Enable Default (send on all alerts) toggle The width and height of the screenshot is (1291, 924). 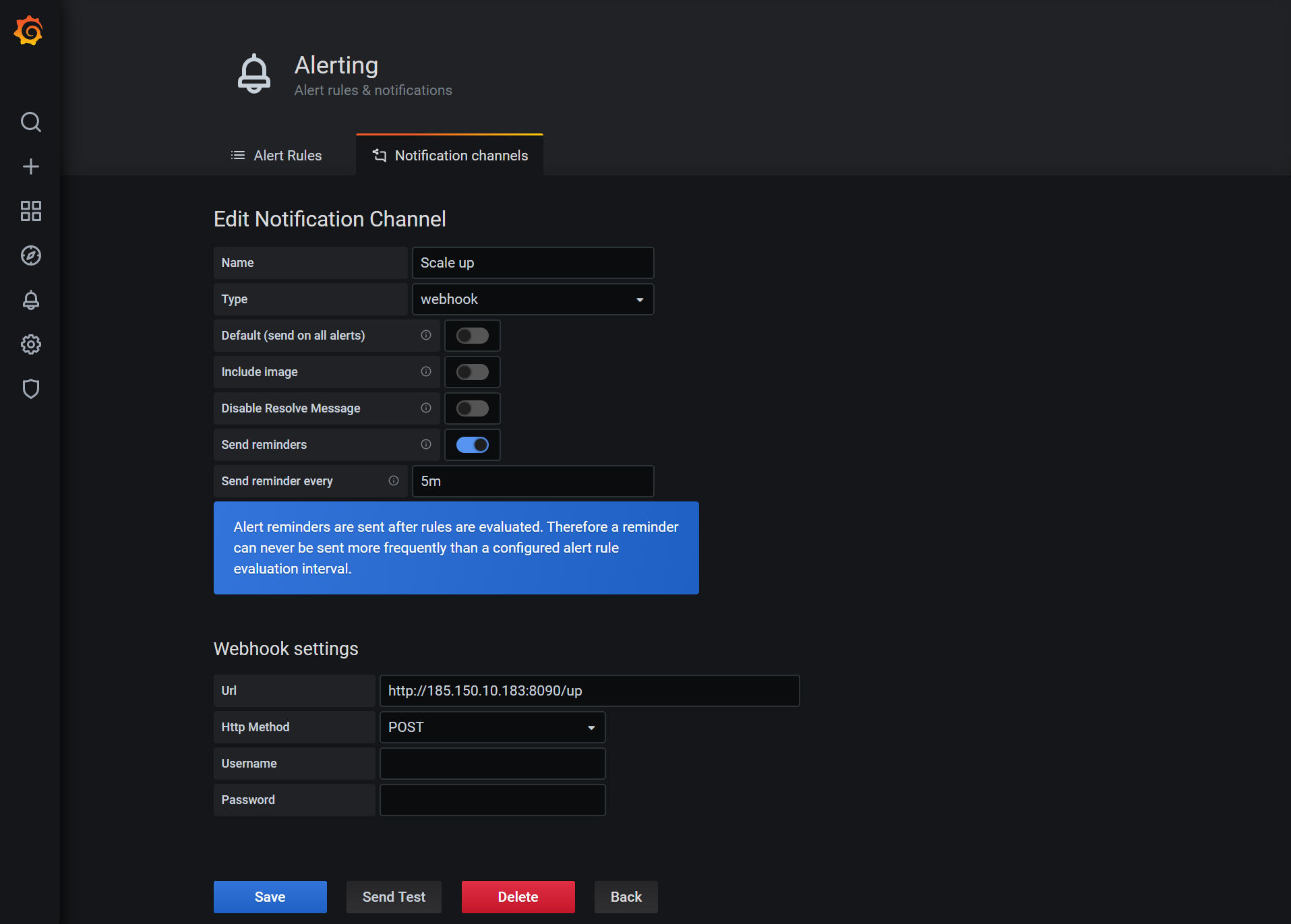point(472,336)
